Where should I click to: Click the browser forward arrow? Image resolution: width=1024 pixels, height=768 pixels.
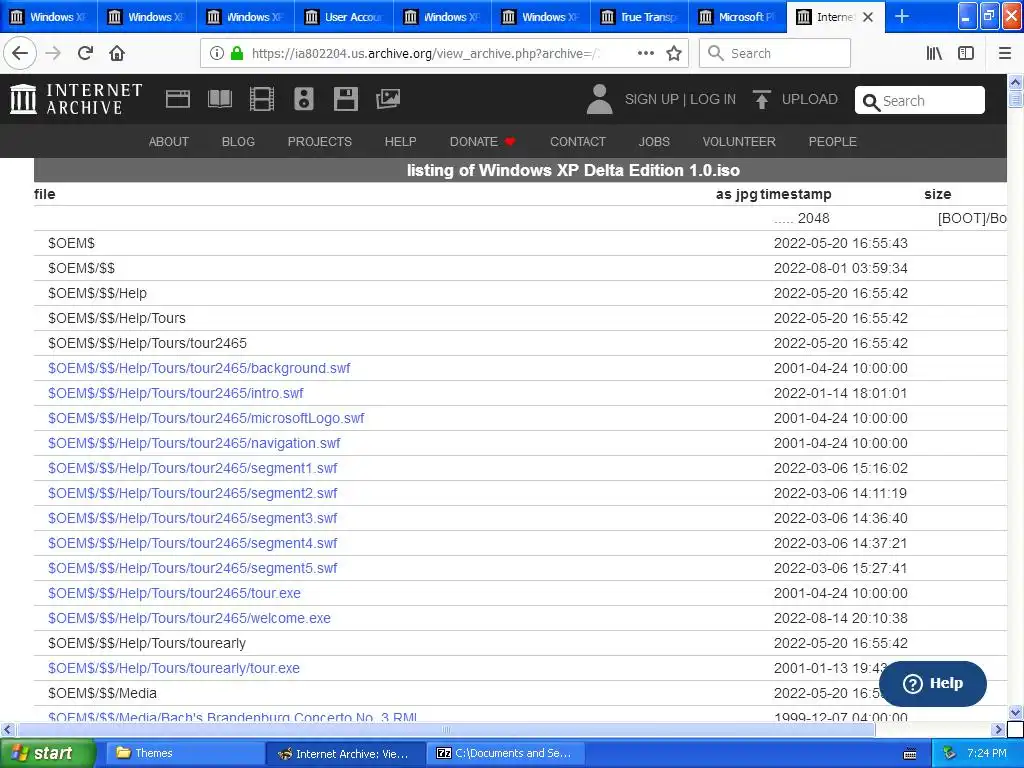(x=53, y=53)
